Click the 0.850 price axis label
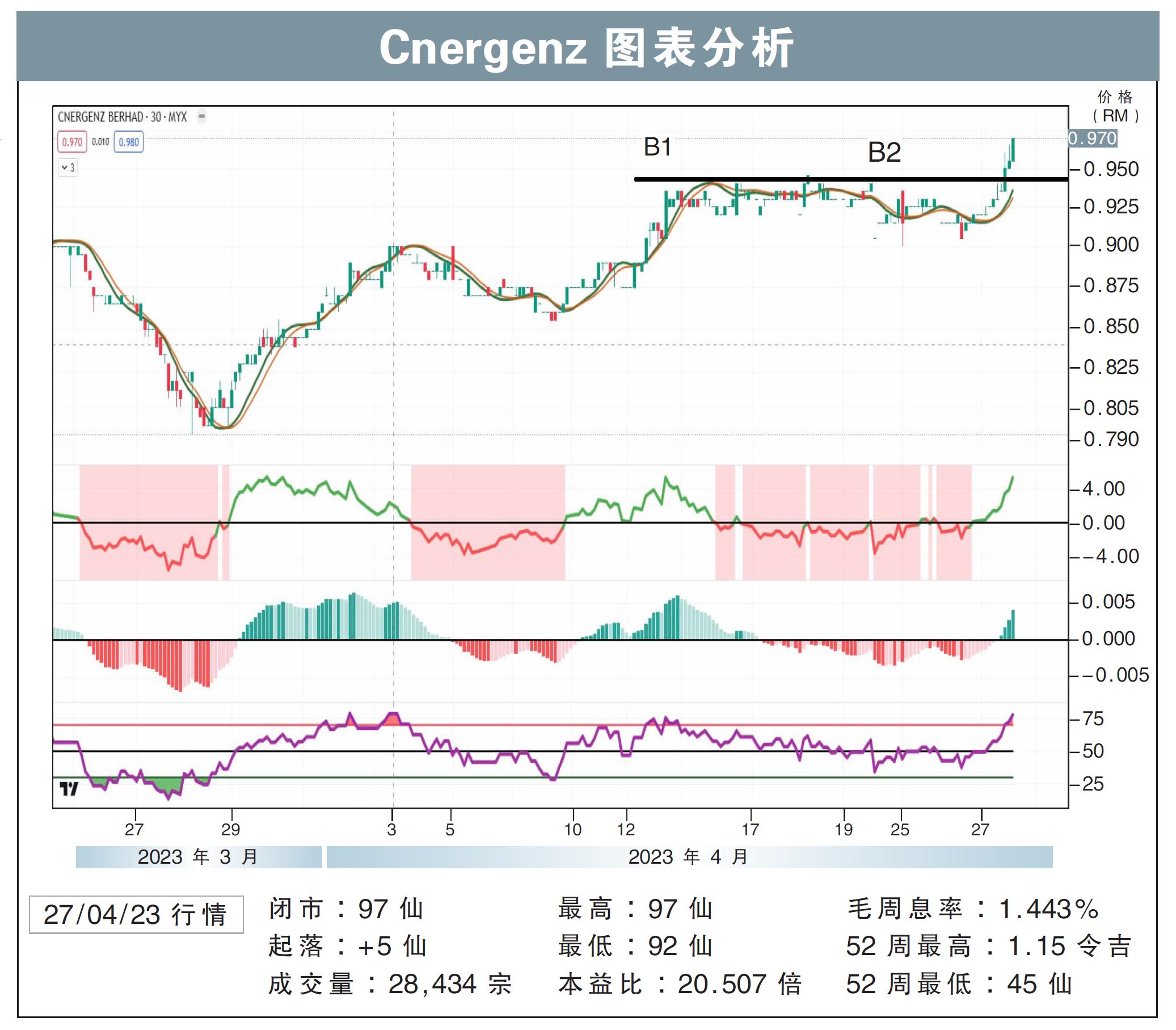 (1110, 326)
